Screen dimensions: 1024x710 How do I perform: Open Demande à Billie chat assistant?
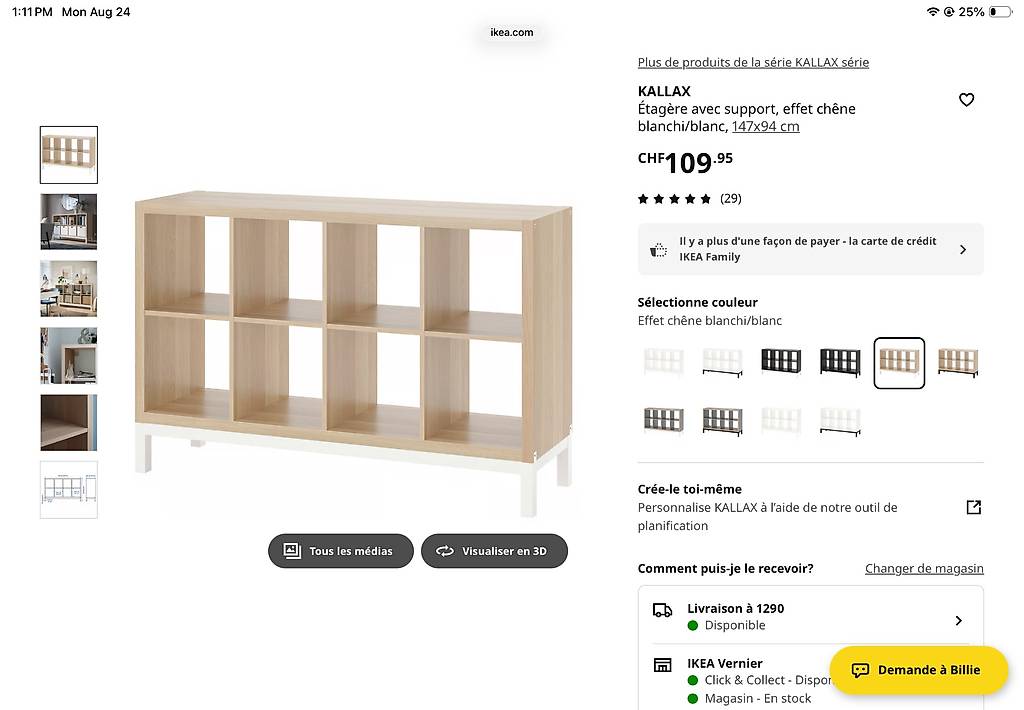(x=919, y=670)
